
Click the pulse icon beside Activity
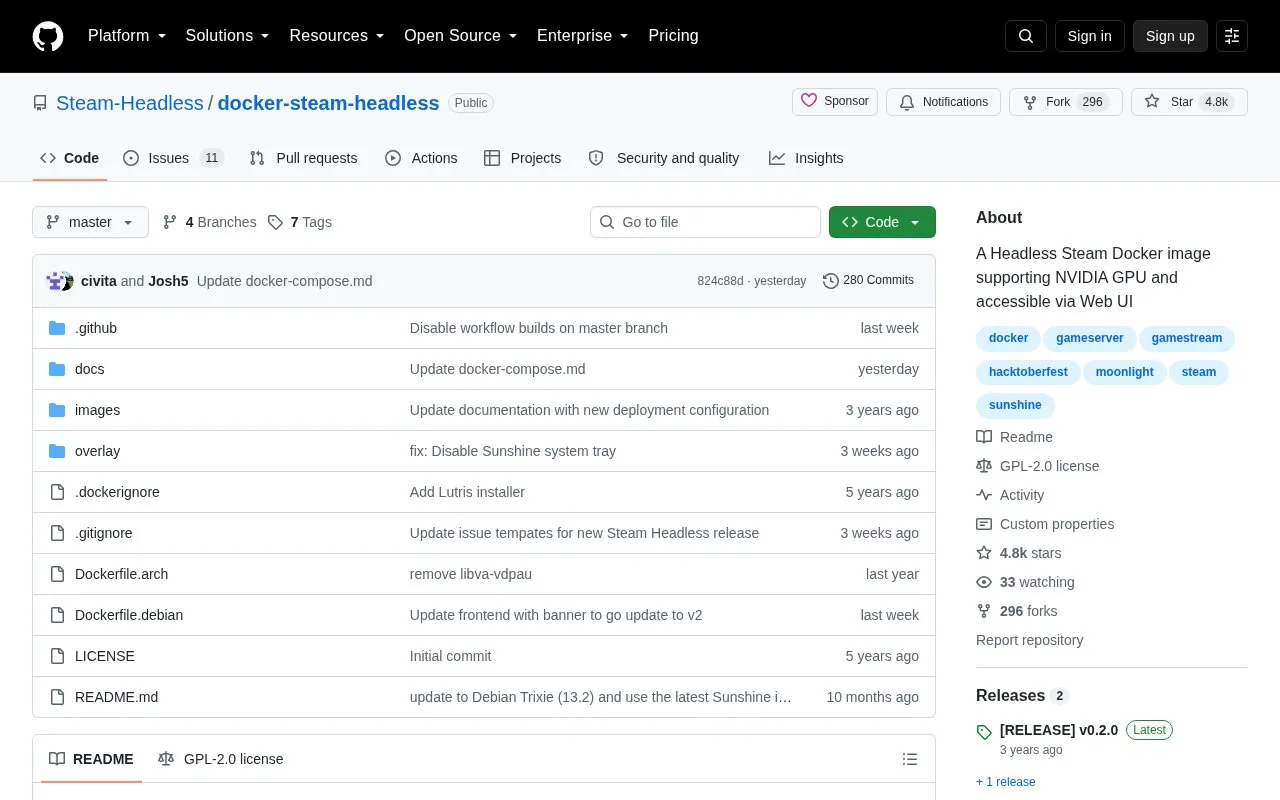click(984, 495)
